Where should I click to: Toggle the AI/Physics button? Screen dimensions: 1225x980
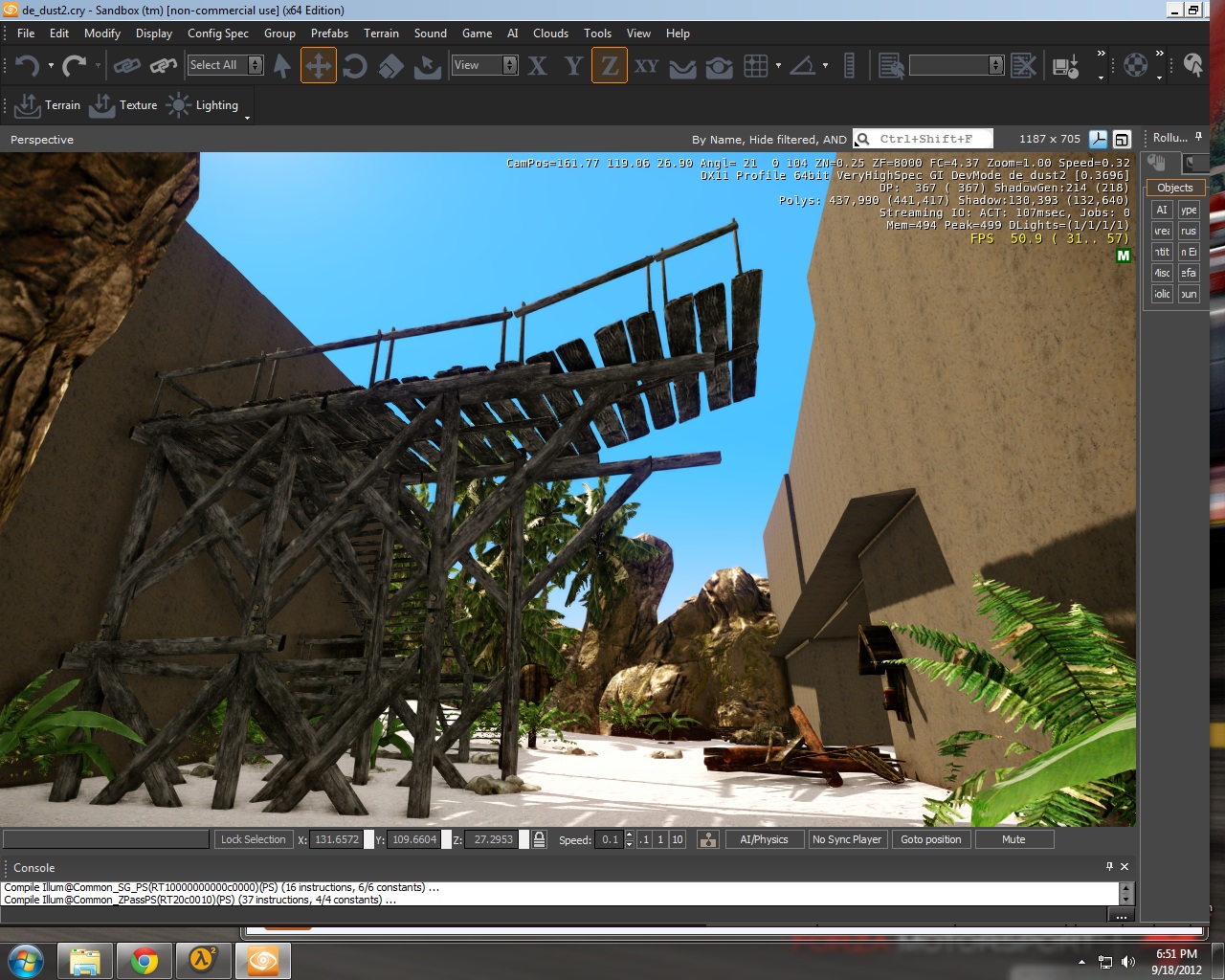764,839
